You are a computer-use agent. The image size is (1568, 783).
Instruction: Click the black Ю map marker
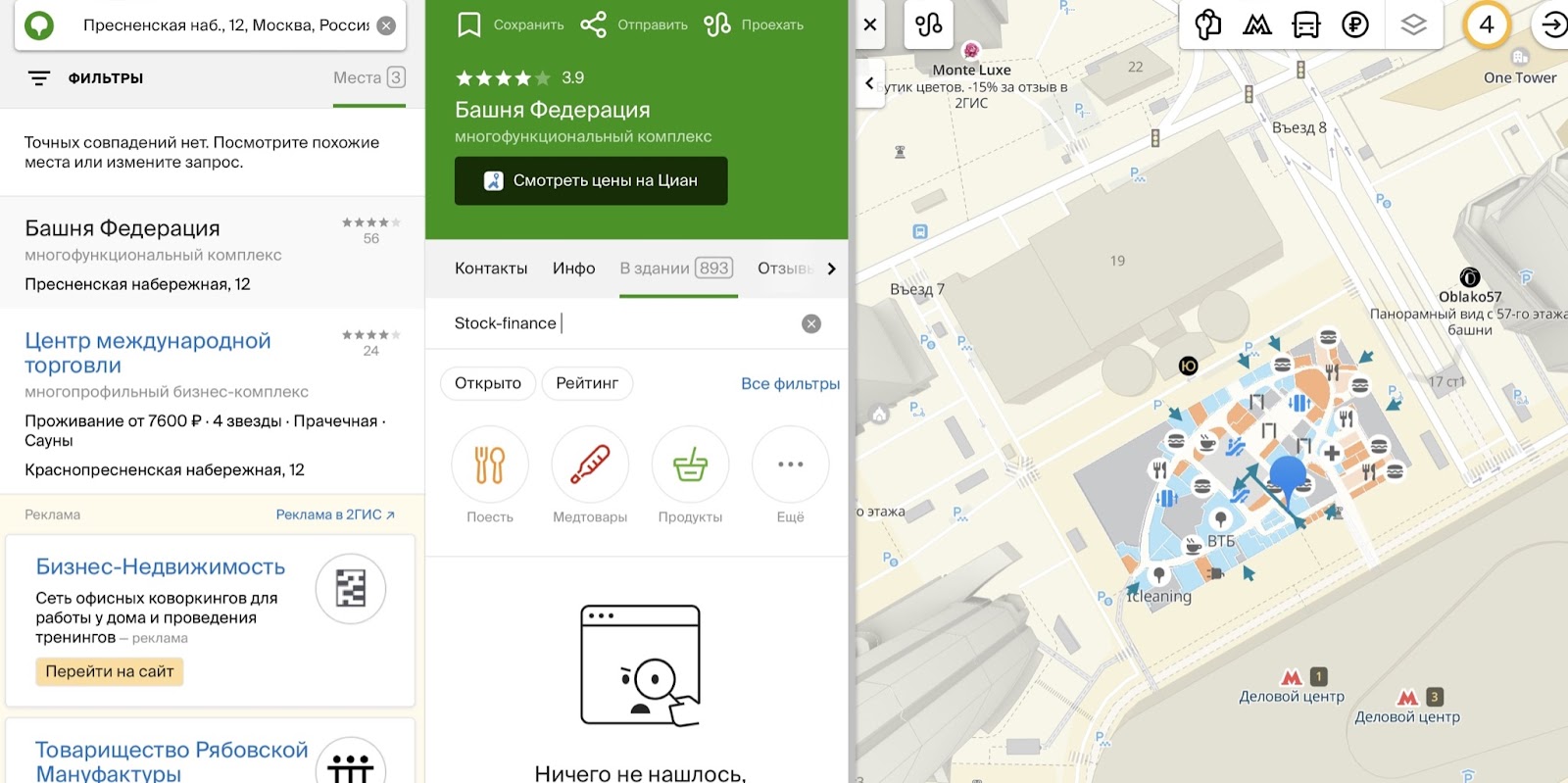coord(1188,366)
